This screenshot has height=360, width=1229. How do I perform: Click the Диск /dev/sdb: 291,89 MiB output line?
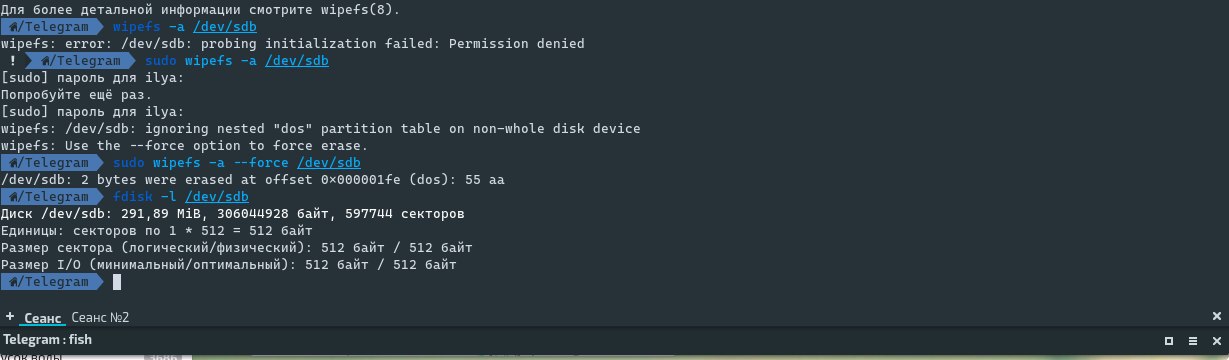pyautogui.click(x=232, y=214)
